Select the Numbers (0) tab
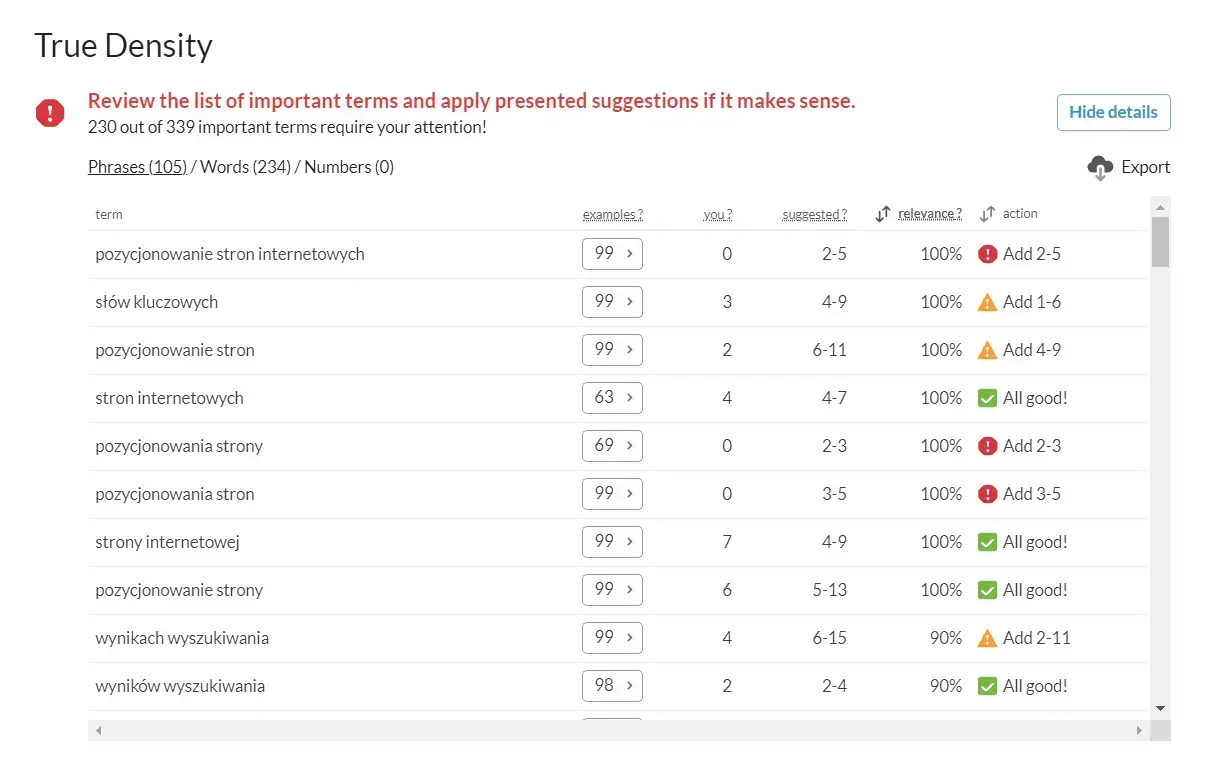The height and width of the screenshot is (780, 1205). (349, 167)
